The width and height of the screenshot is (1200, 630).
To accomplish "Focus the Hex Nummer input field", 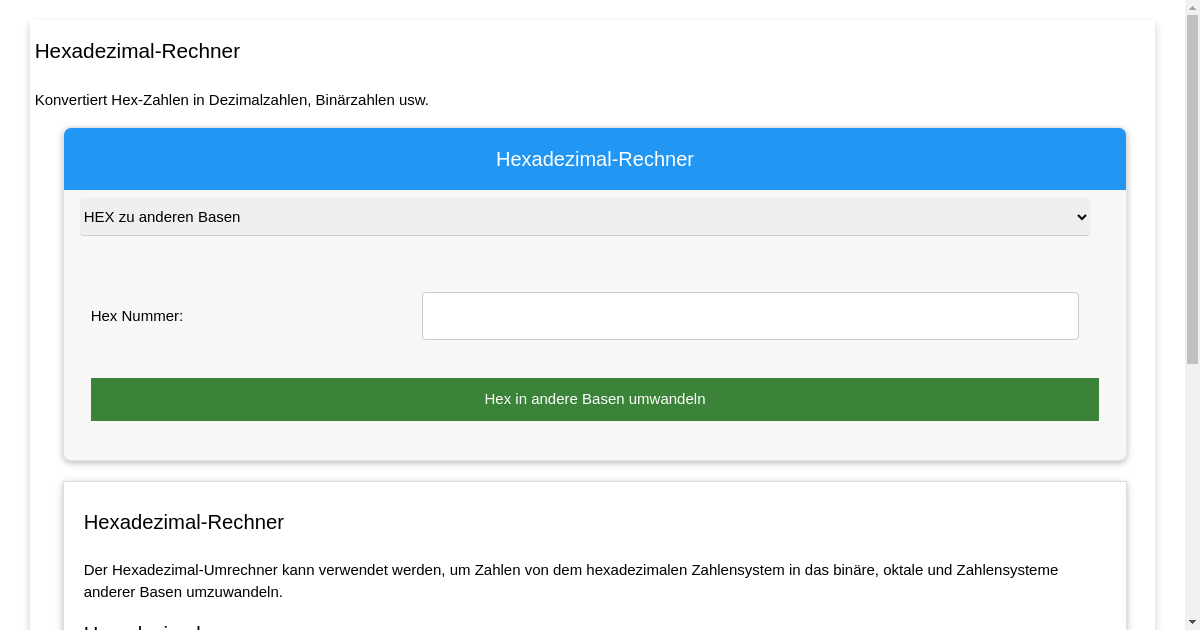I will click(750, 316).
